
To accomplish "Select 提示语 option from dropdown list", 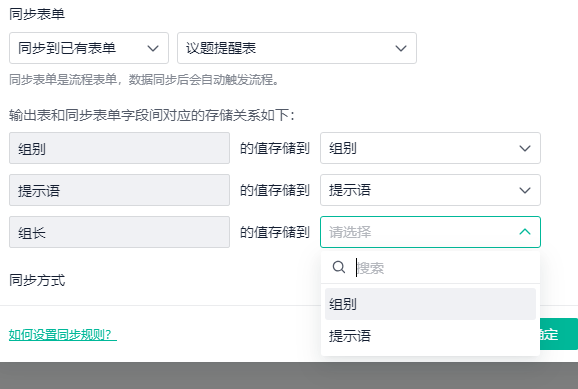I will point(430,336).
